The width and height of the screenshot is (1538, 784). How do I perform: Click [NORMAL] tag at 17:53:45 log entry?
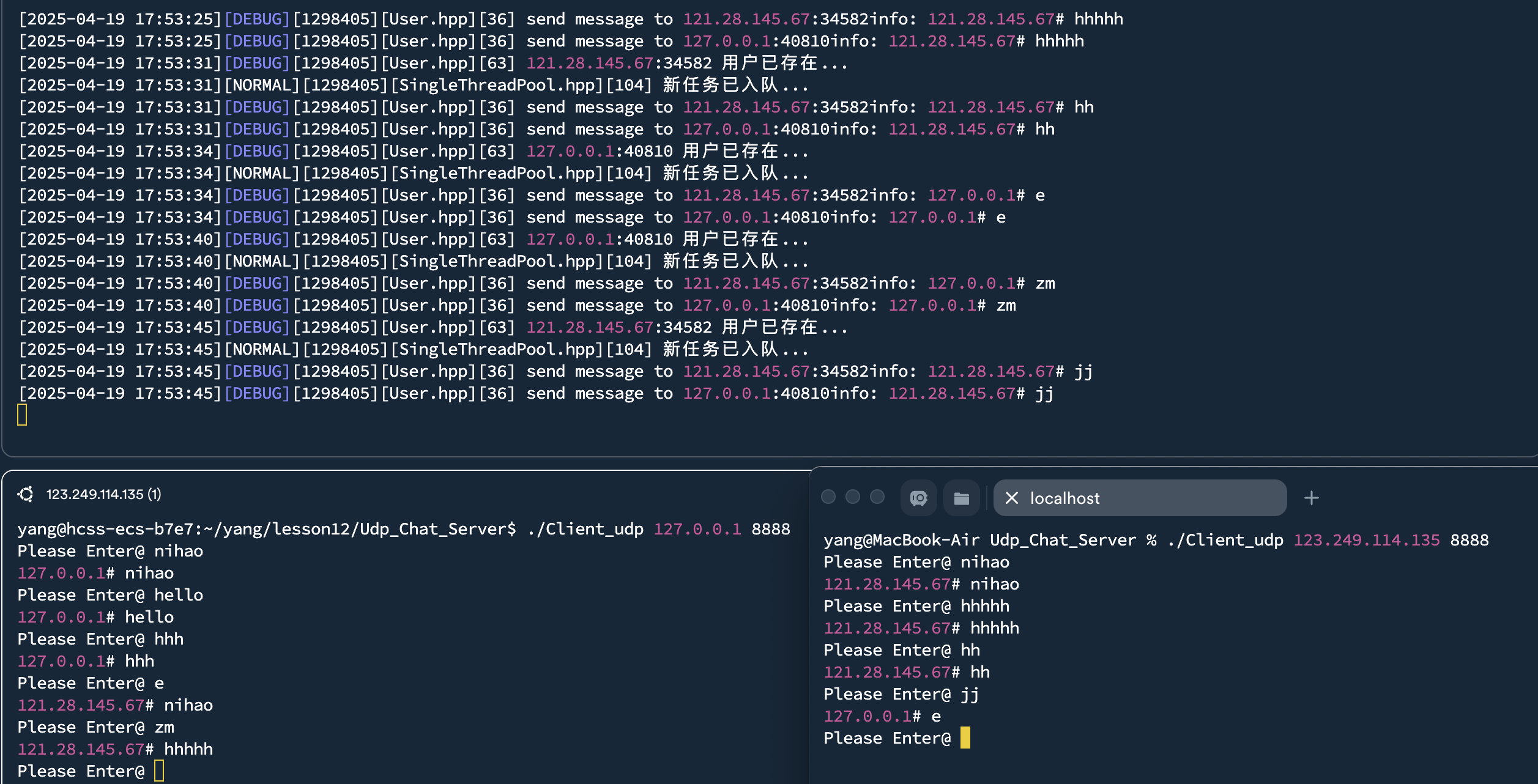click(261, 349)
